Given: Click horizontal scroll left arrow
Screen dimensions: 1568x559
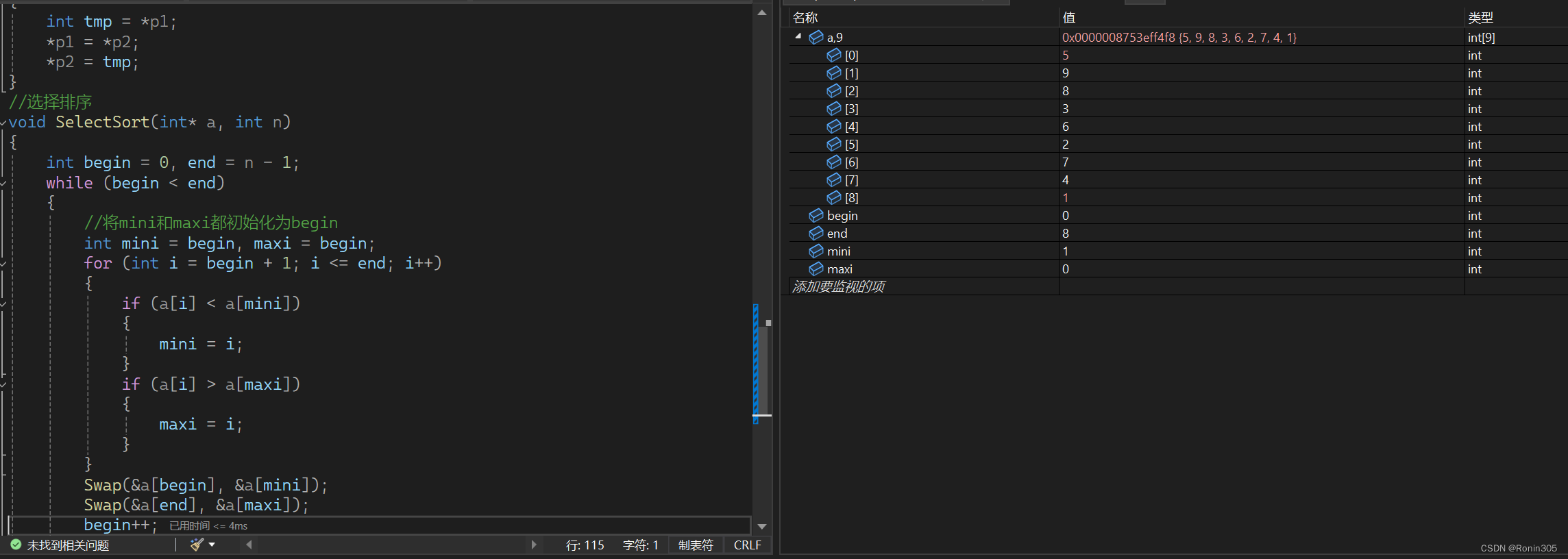Looking at the screenshot, I should pos(249,545).
